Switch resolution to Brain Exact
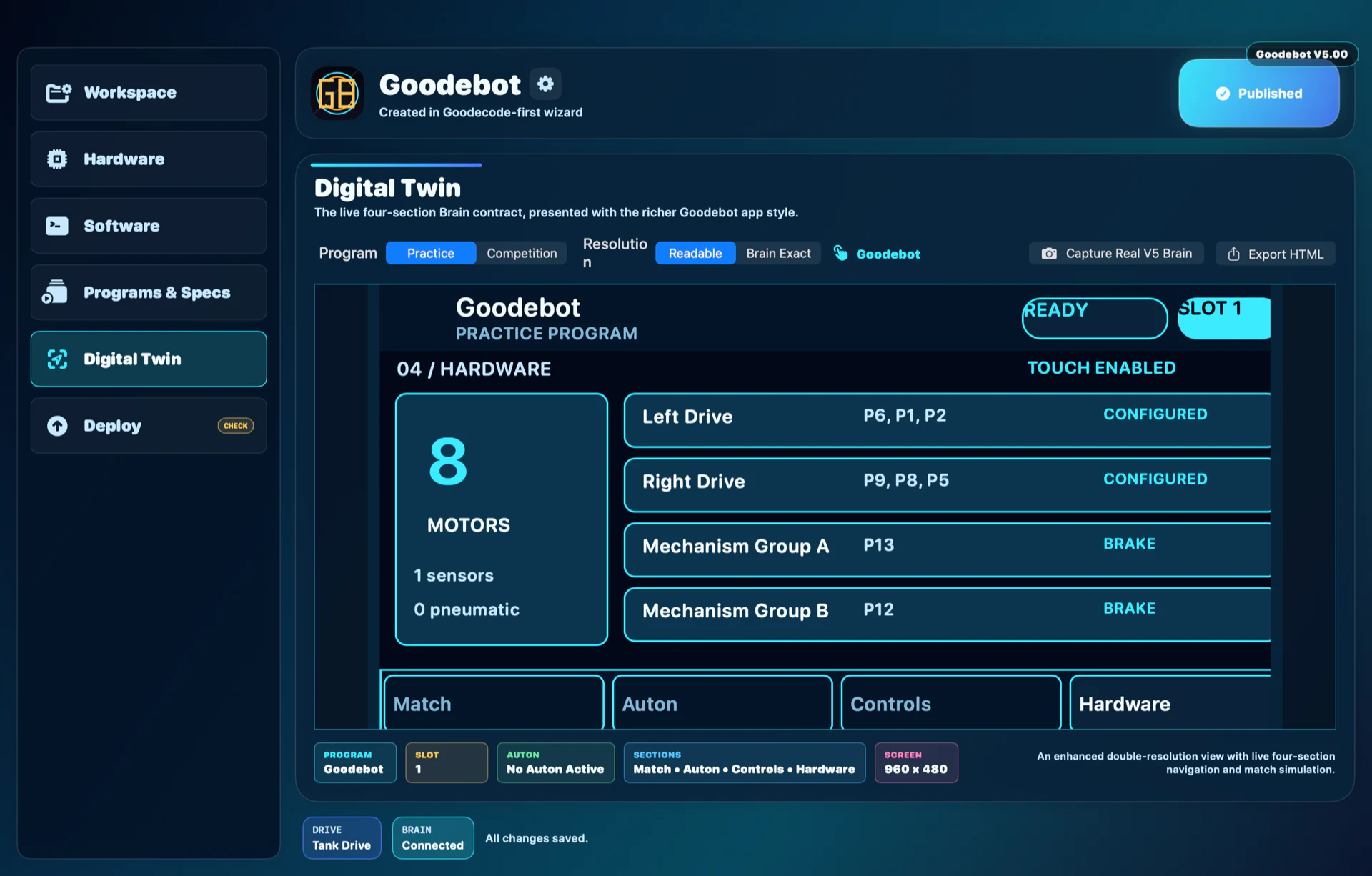 coord(778,253)
